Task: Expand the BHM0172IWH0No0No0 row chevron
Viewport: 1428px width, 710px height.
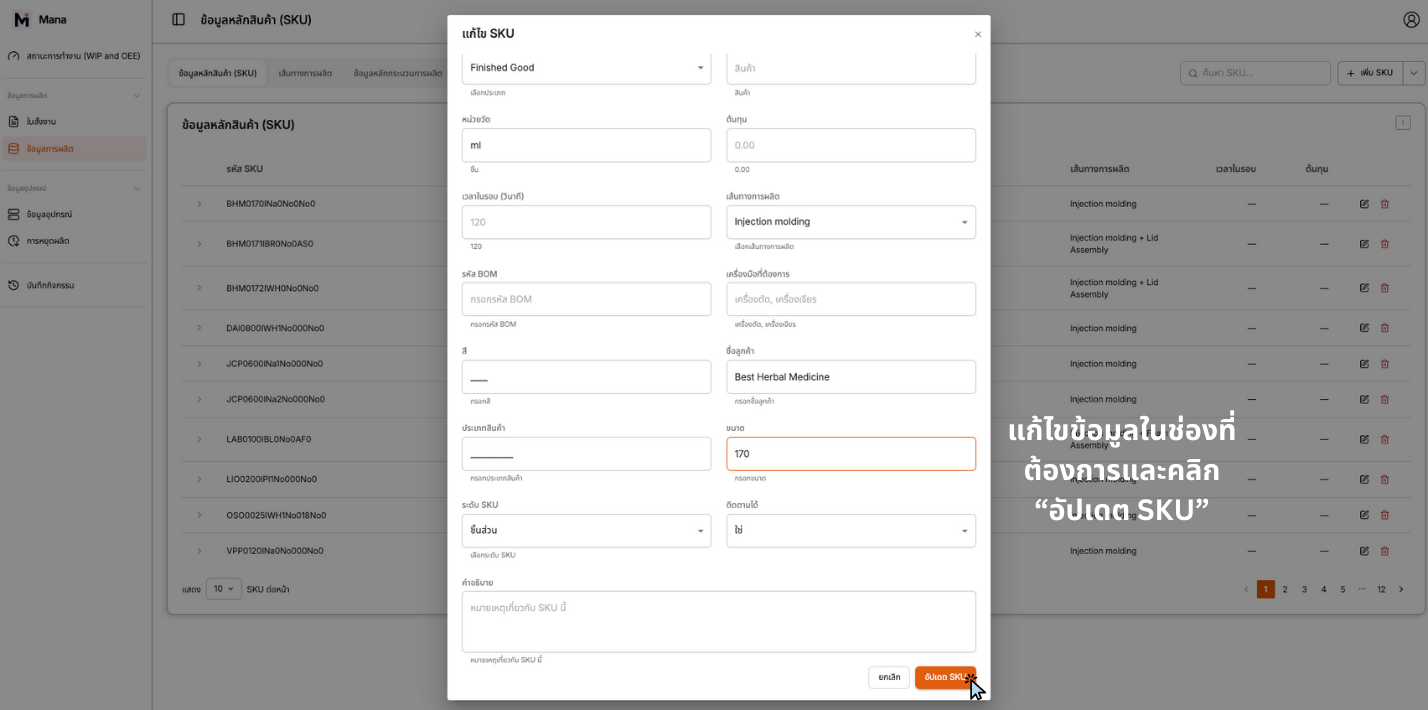Action: click(199, 287)
